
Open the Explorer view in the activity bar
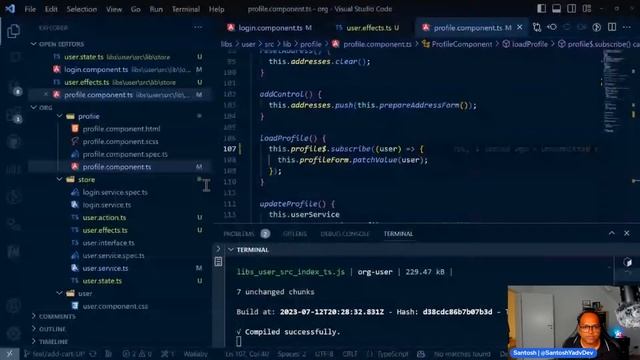point(13,31)
